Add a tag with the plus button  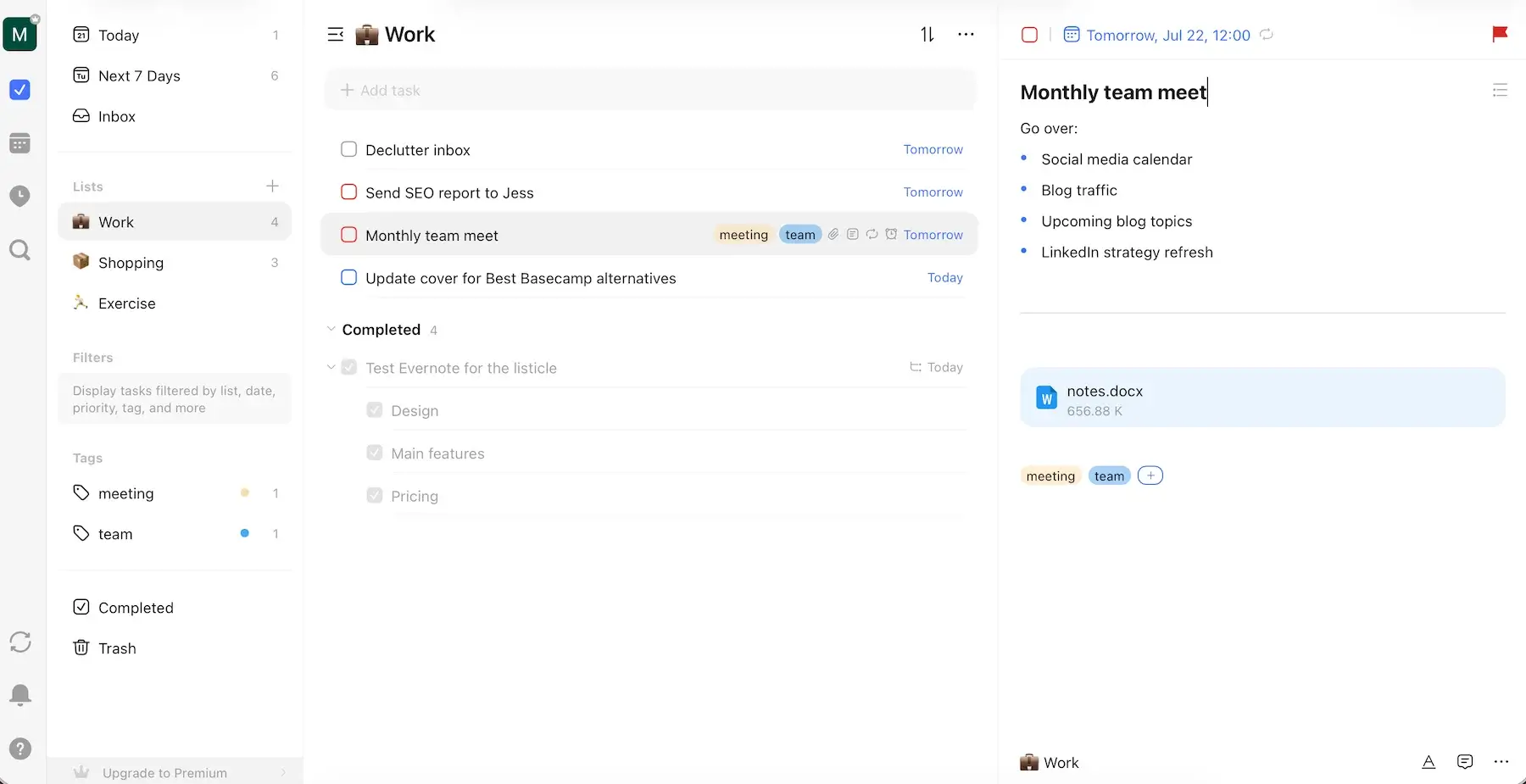tap(1150, 475)
